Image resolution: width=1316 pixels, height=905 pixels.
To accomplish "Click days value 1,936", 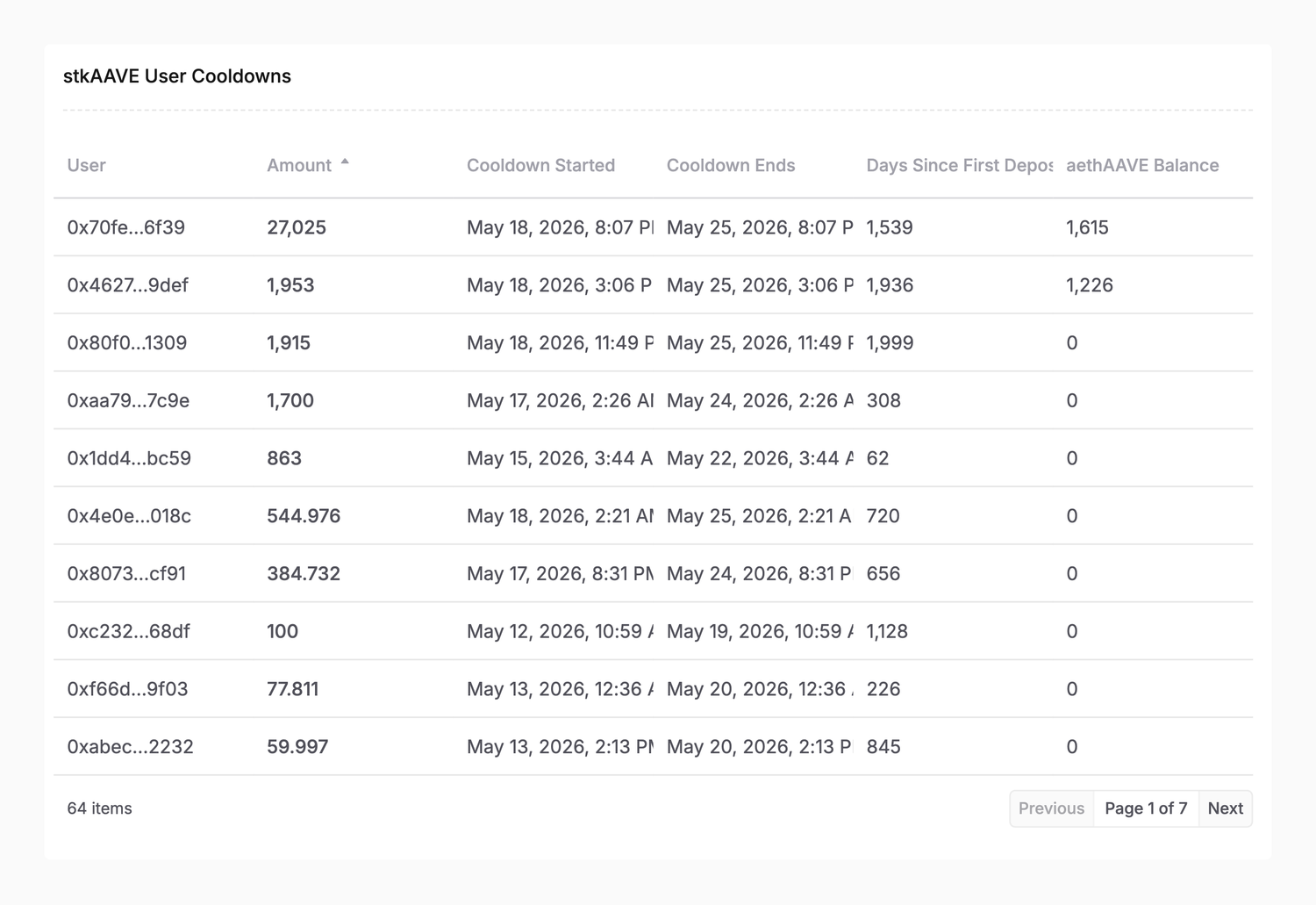I will (890, 285).
